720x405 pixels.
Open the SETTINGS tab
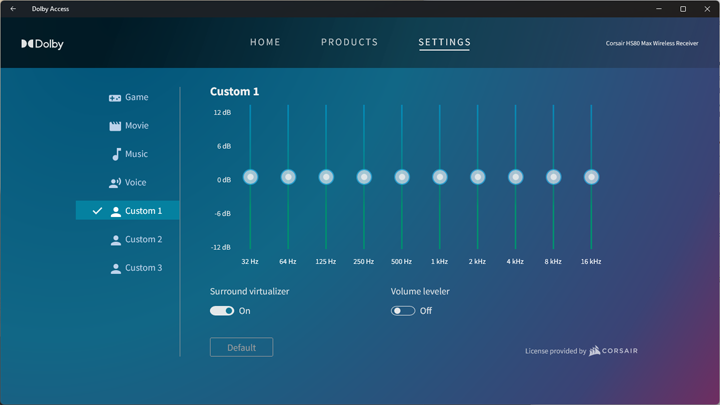pos(444,43)
